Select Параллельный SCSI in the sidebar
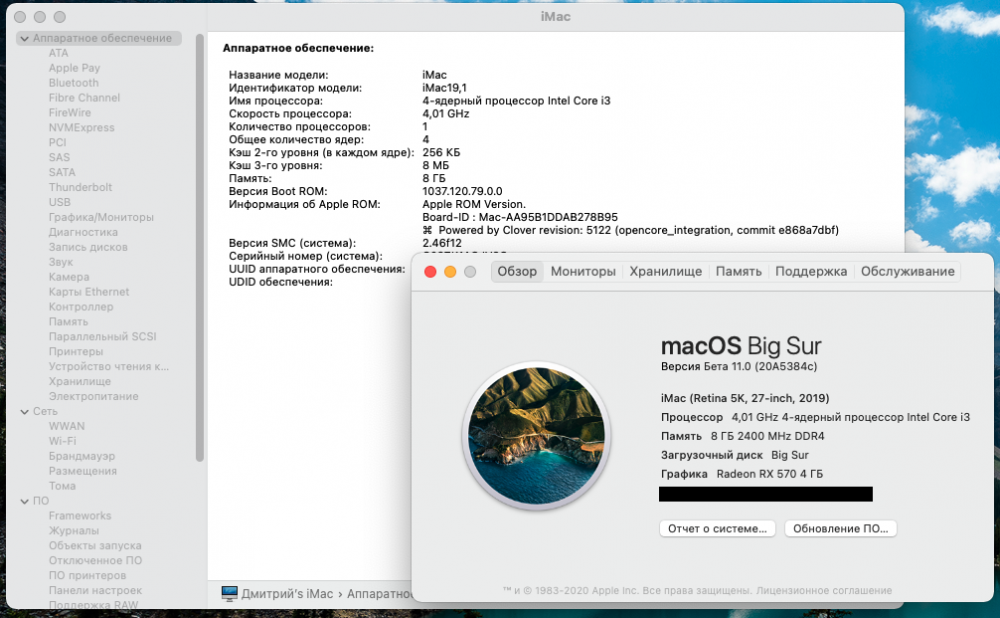1000x618 pixels. point(103,336)
